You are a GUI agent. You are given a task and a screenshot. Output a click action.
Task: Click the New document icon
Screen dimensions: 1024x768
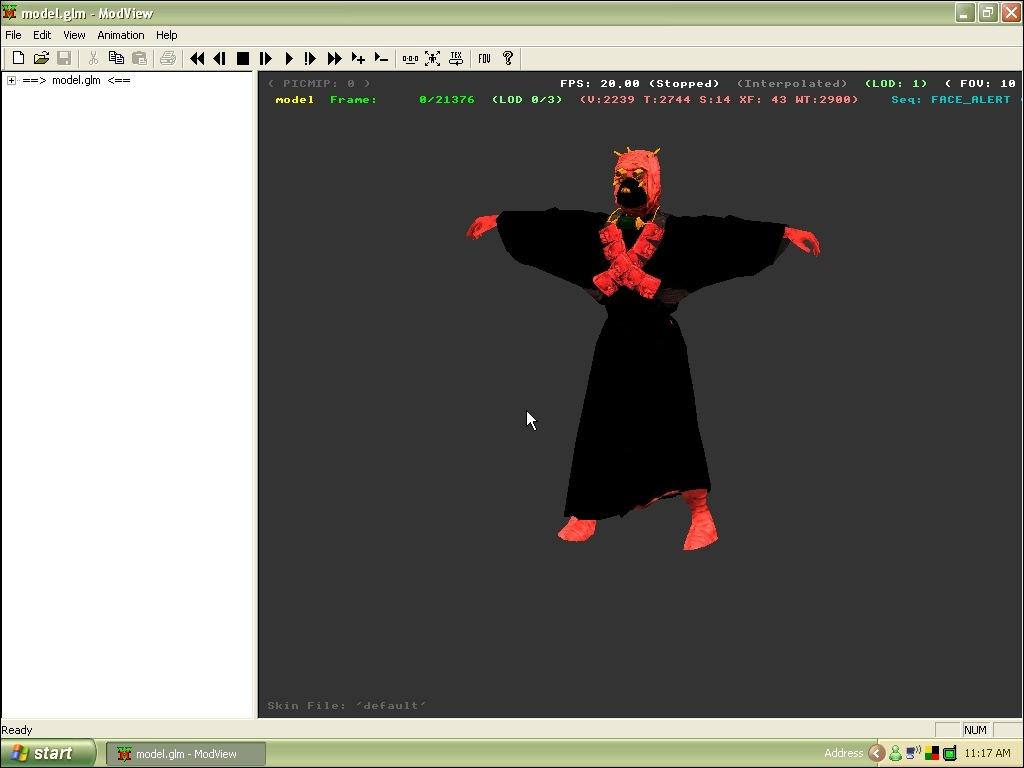18,59
